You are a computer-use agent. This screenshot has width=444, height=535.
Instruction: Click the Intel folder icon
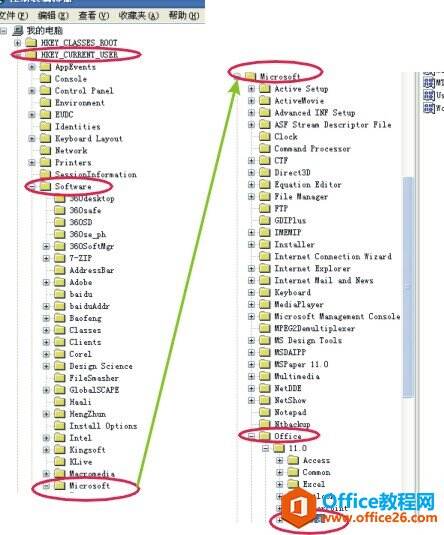tap(60, 438)
